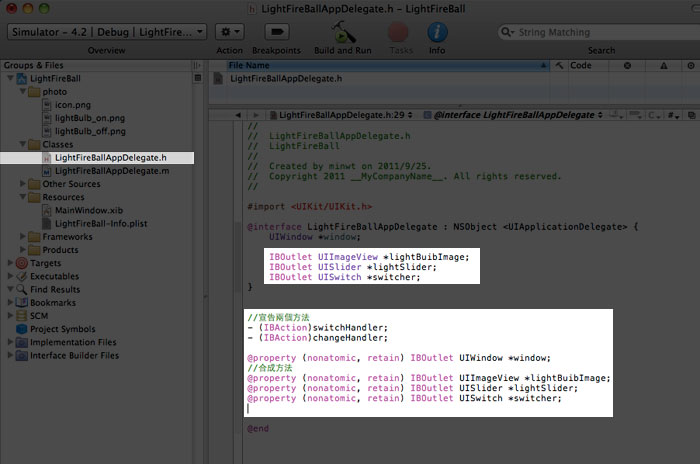Collapse the LightFireBall project

[x=10, y=78]
